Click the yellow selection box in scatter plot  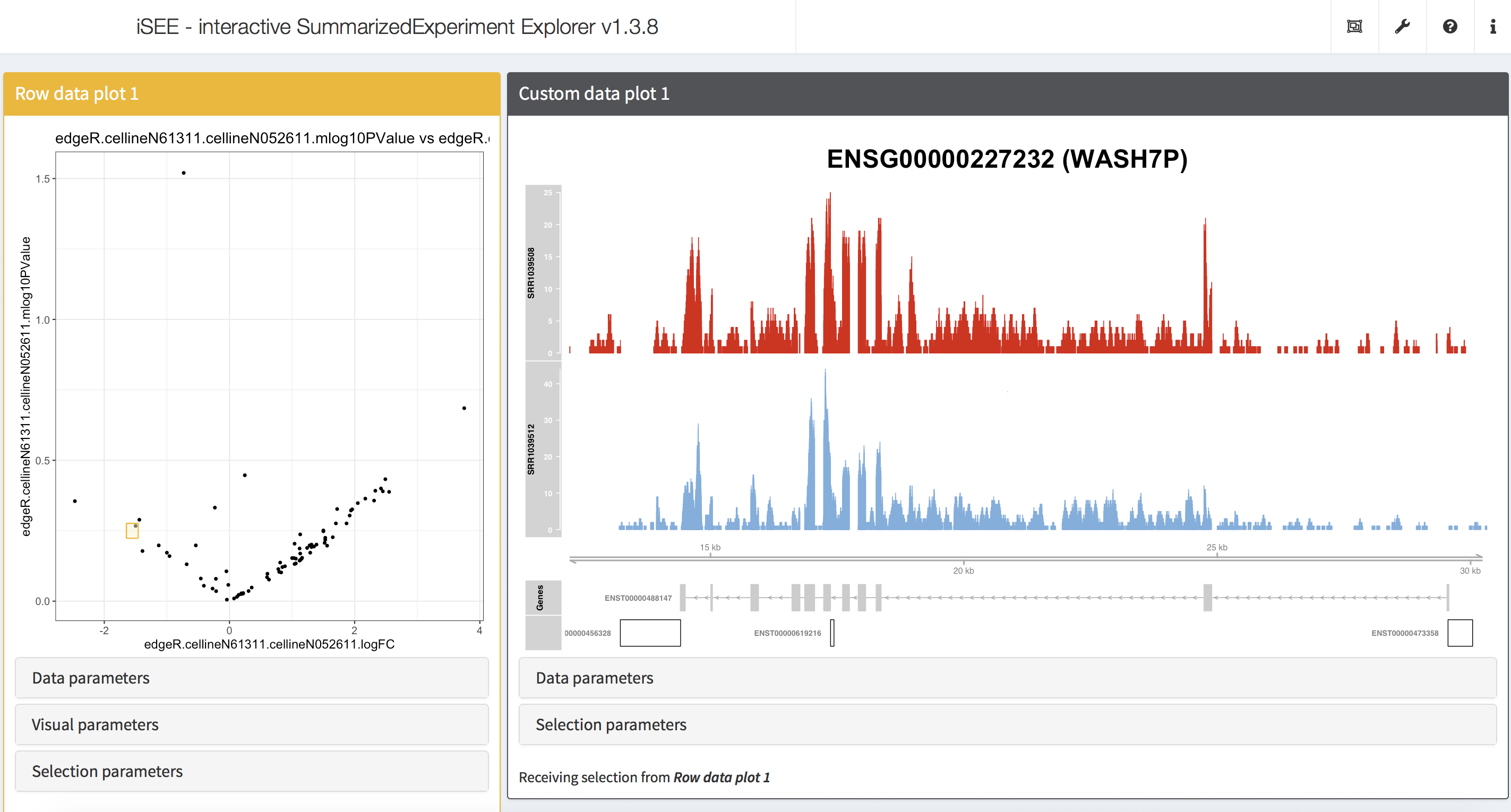pos(132,531)
